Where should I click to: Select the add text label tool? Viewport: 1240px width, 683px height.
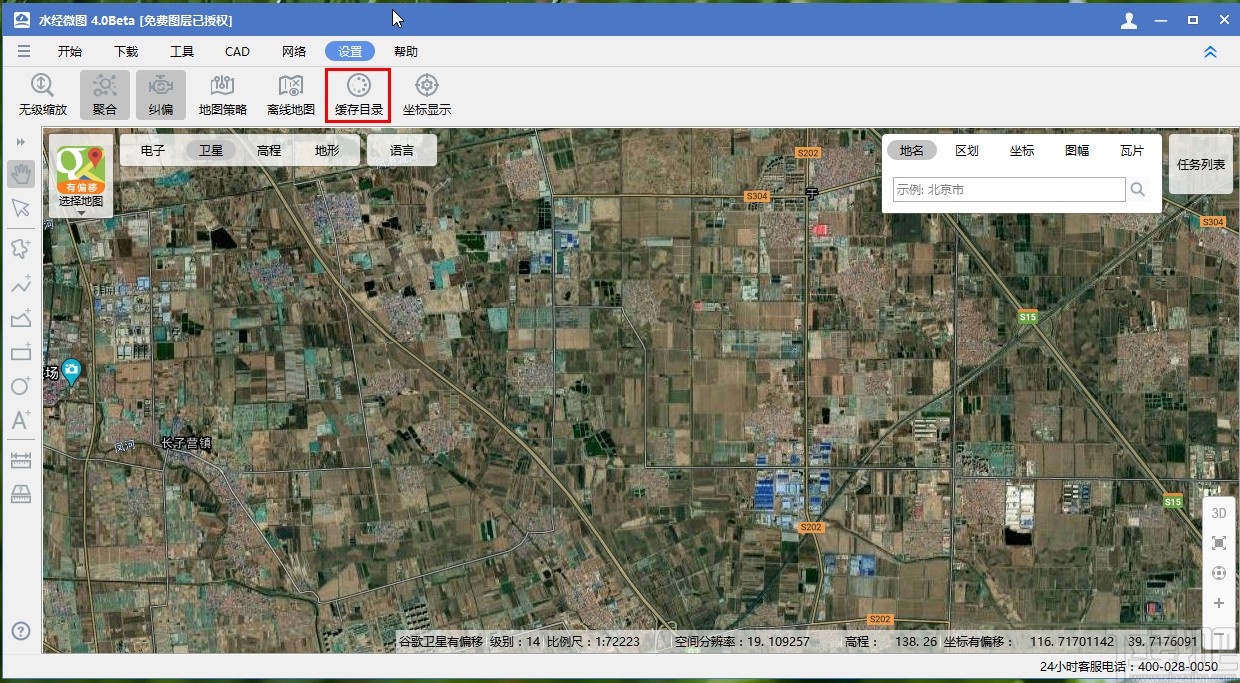pos(21,421)
